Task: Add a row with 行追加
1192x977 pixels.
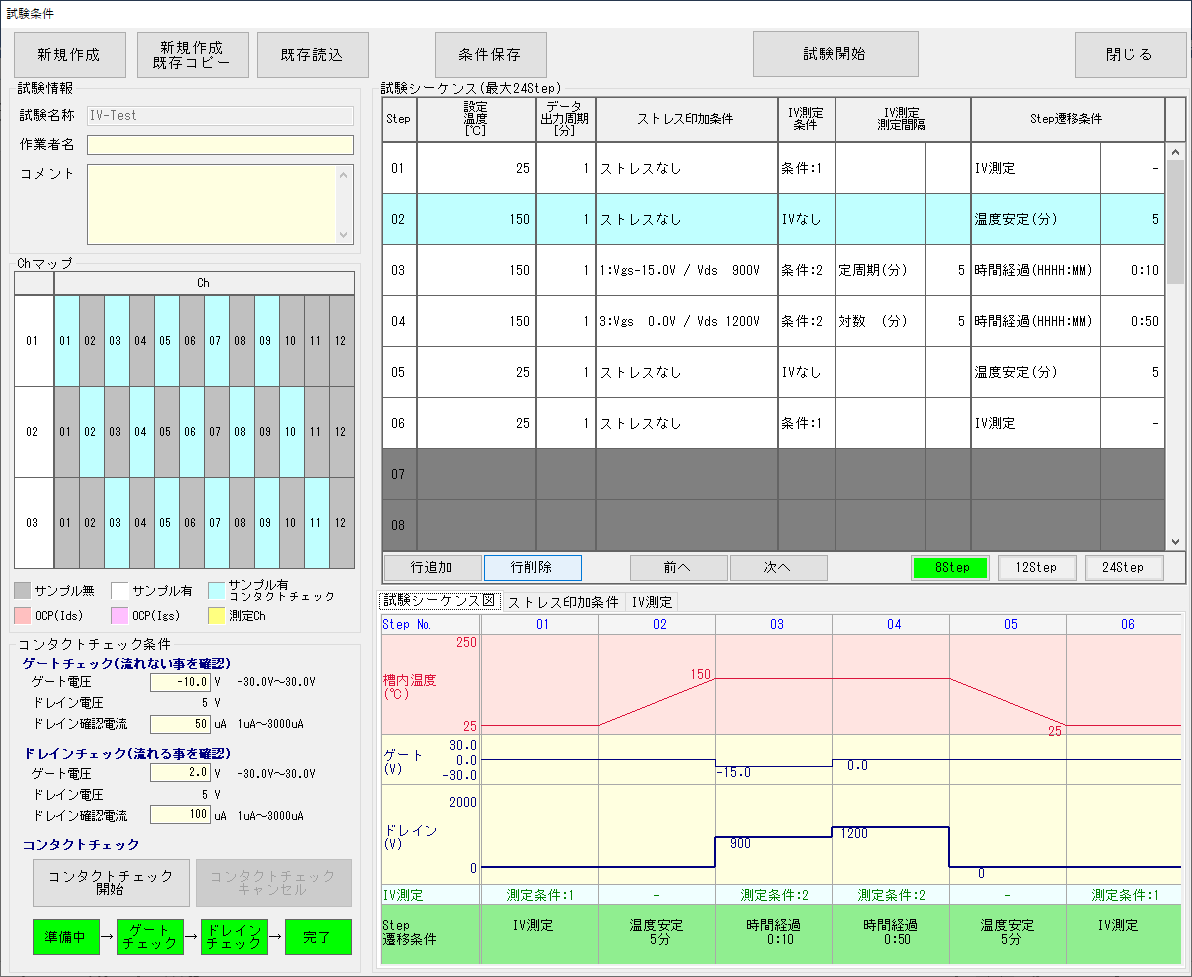Action: pyautogui.click(x=433, y=567)
